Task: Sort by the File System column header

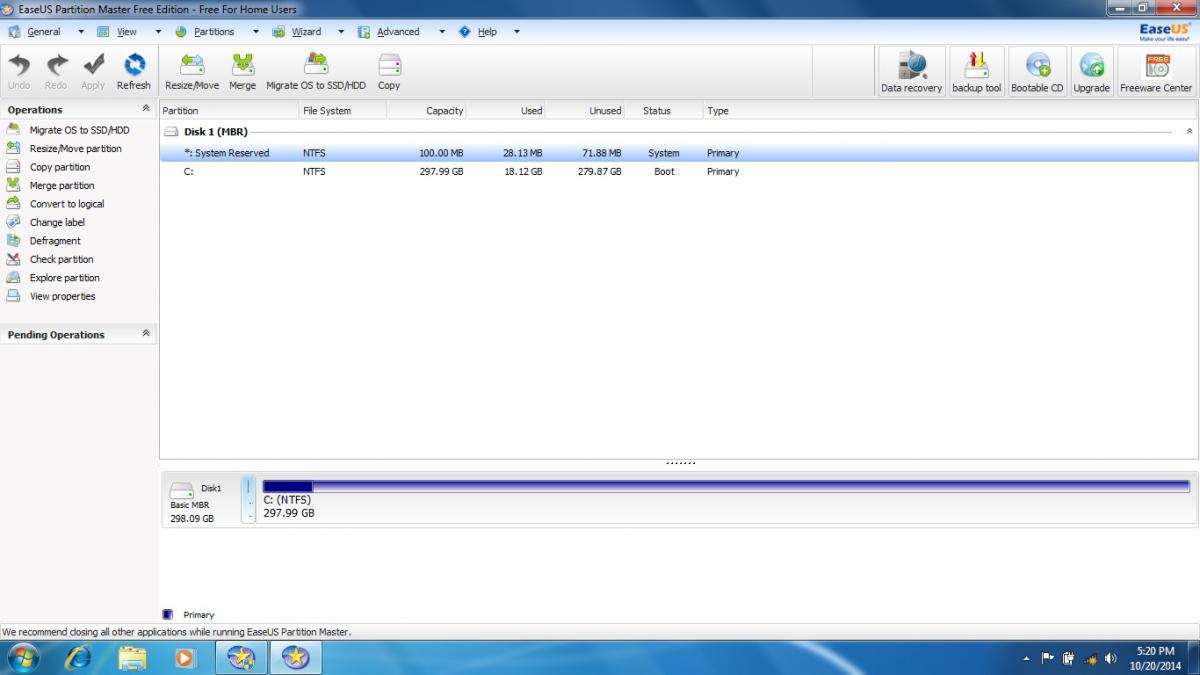Action: 342,111
